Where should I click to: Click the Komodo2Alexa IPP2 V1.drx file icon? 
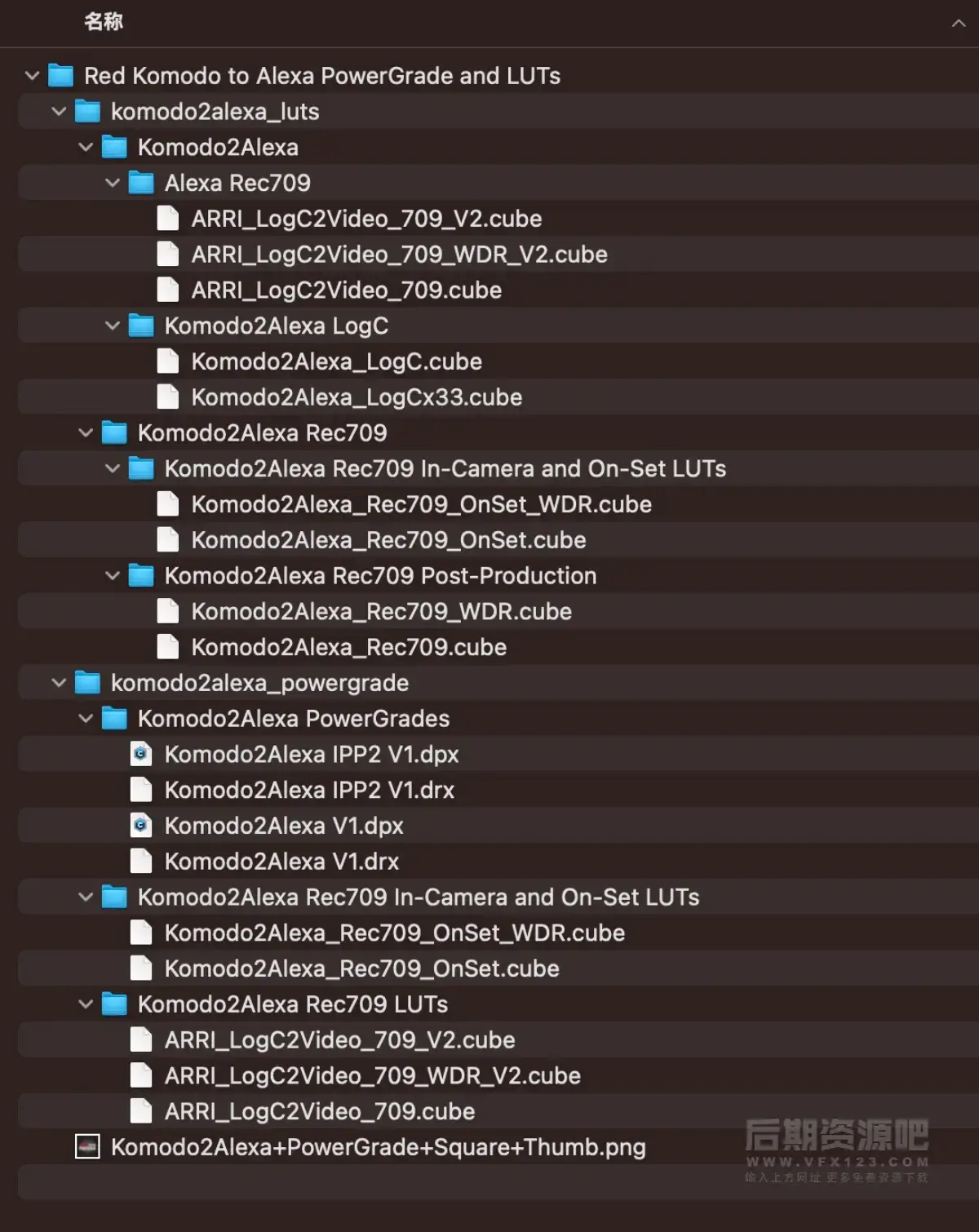click(141, 790)
